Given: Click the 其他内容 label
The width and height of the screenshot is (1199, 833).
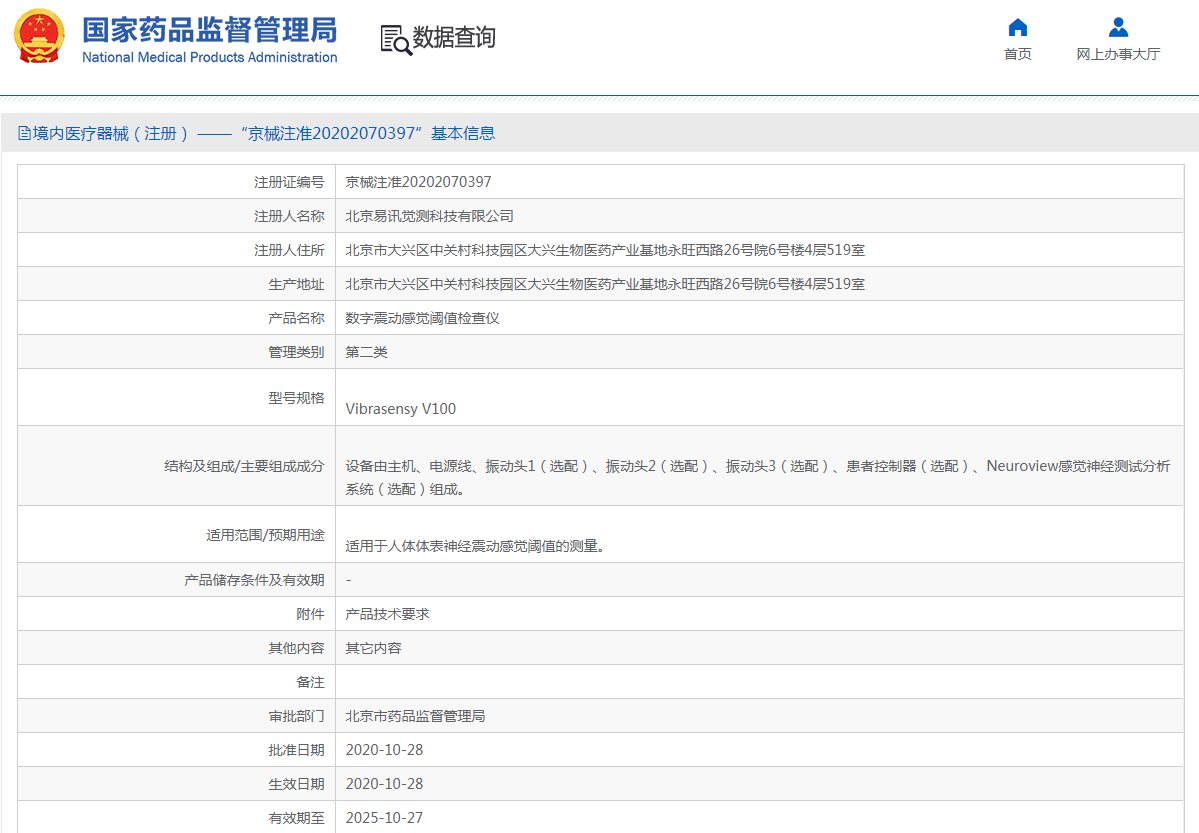Looking at the screenshot, I should coord(296,648).
